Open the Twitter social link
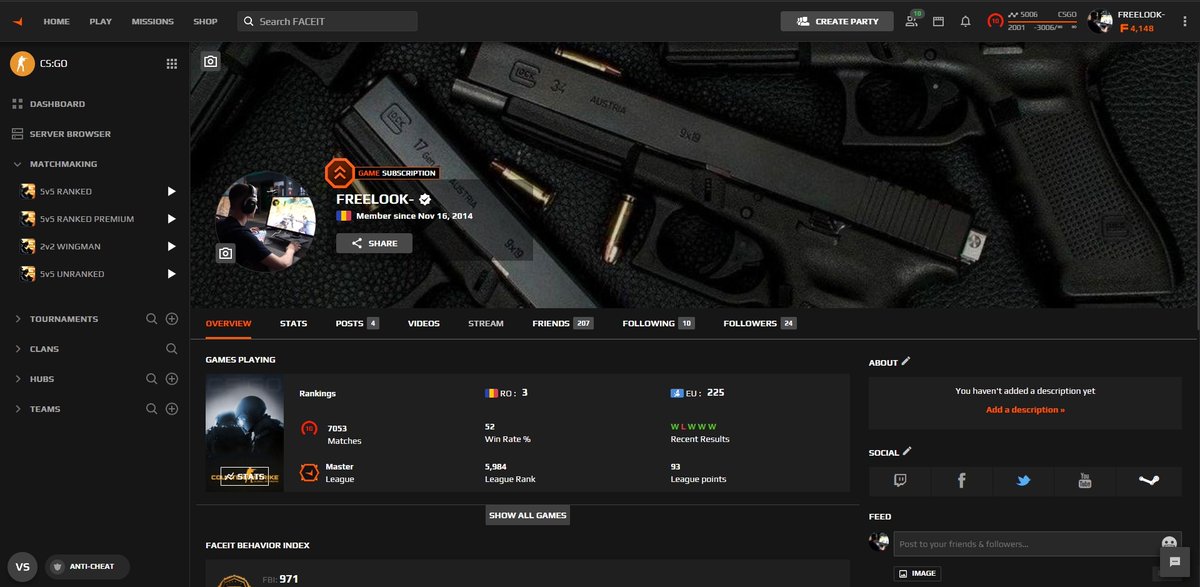 click(1023, 481)
